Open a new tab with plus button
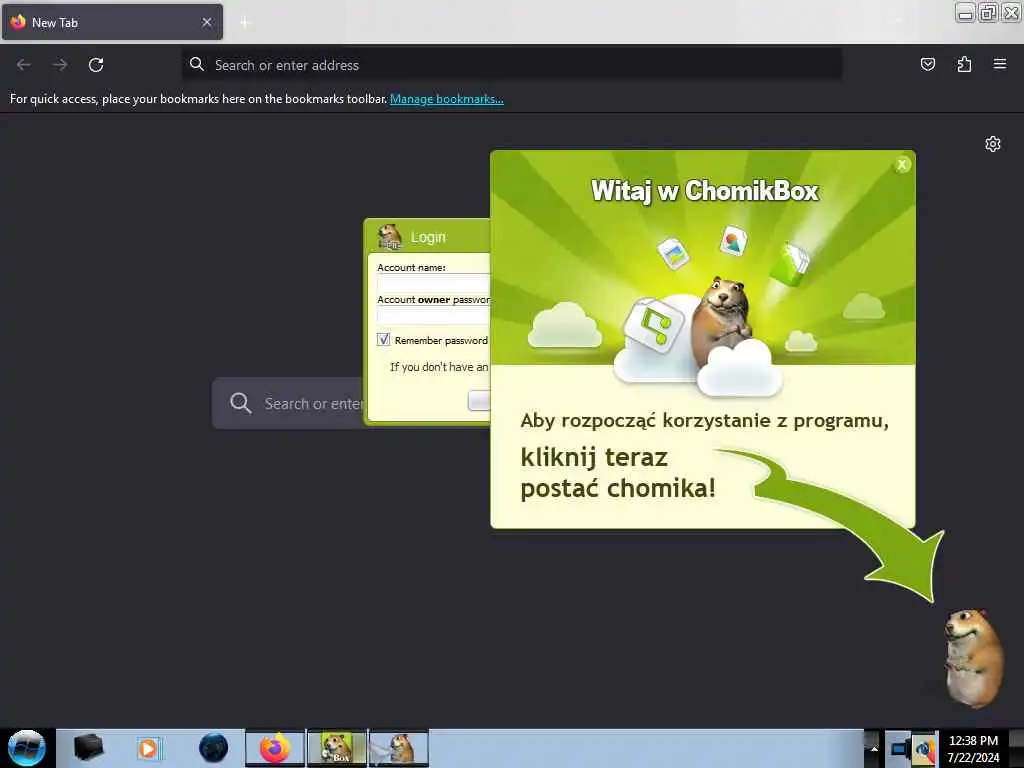This screenshot has height=768, width=1024. 245,23
